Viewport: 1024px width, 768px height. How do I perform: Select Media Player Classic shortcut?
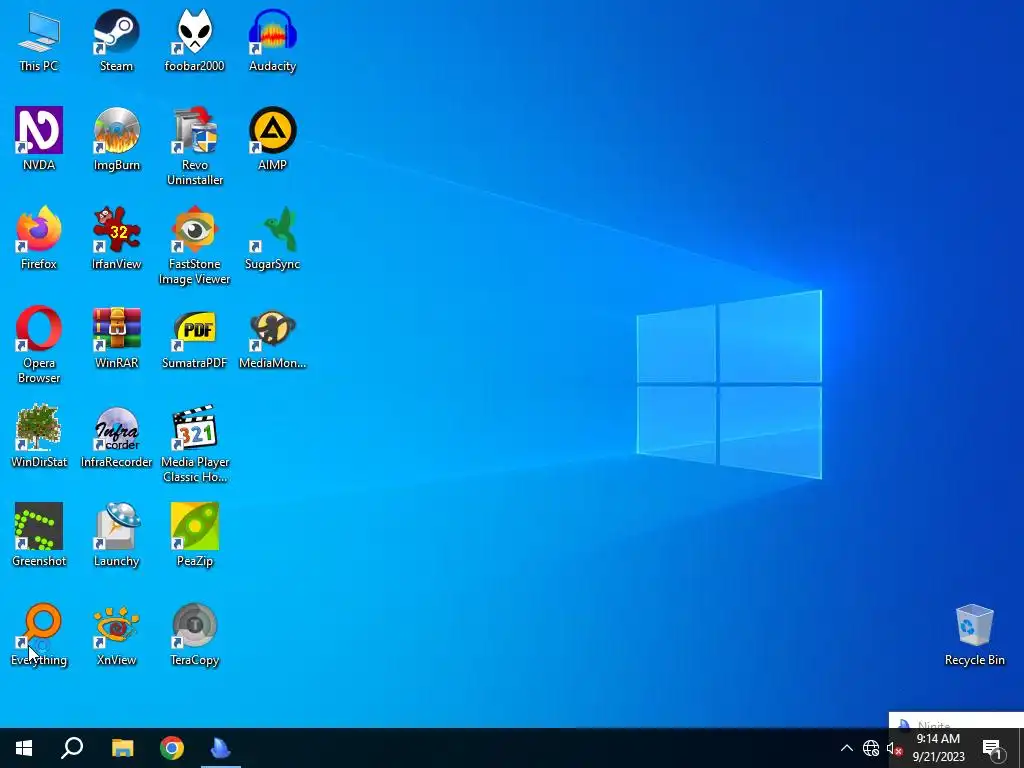coord(195,444)
